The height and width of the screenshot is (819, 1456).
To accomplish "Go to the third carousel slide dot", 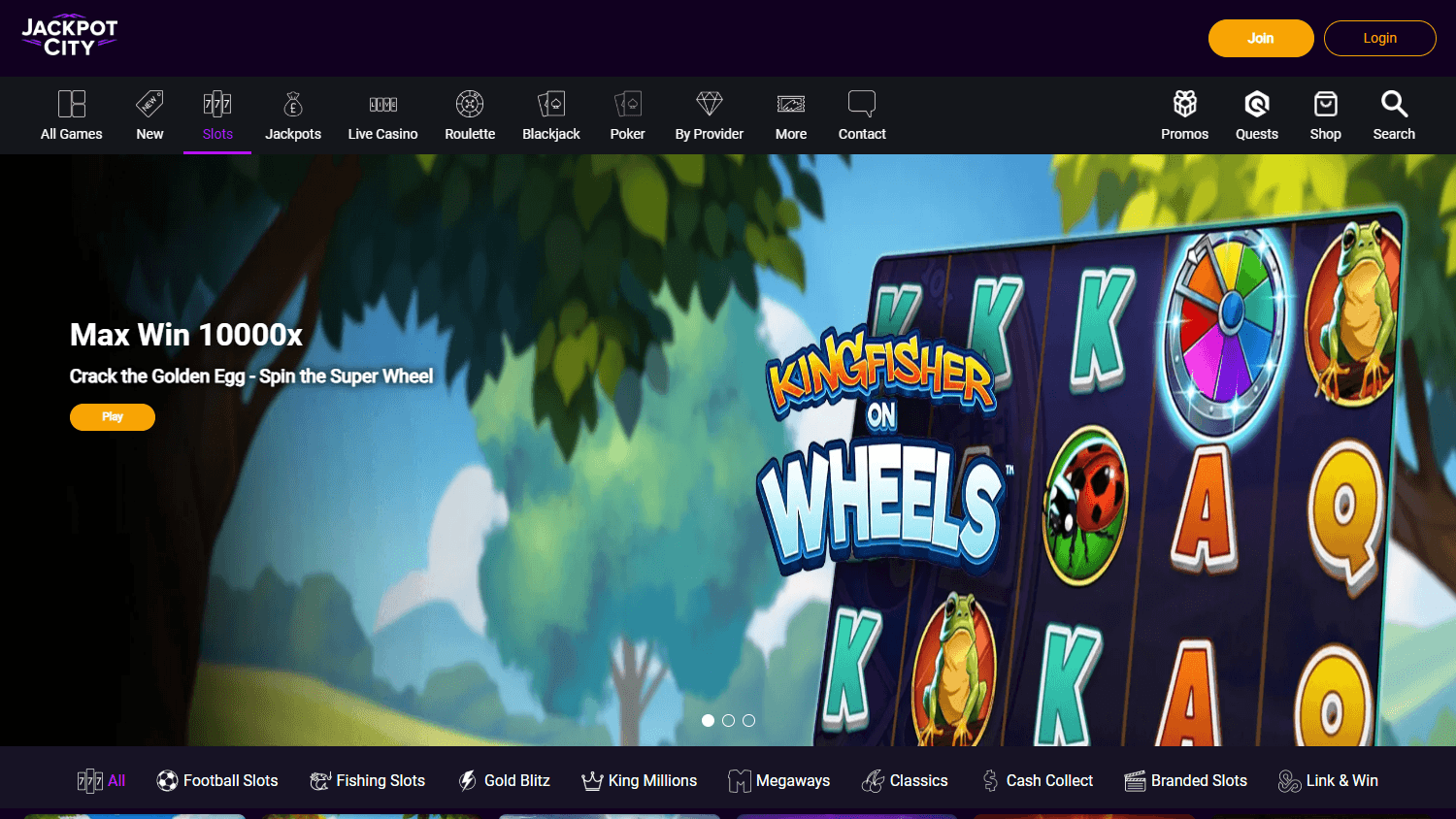I will [x=748, y=720].
